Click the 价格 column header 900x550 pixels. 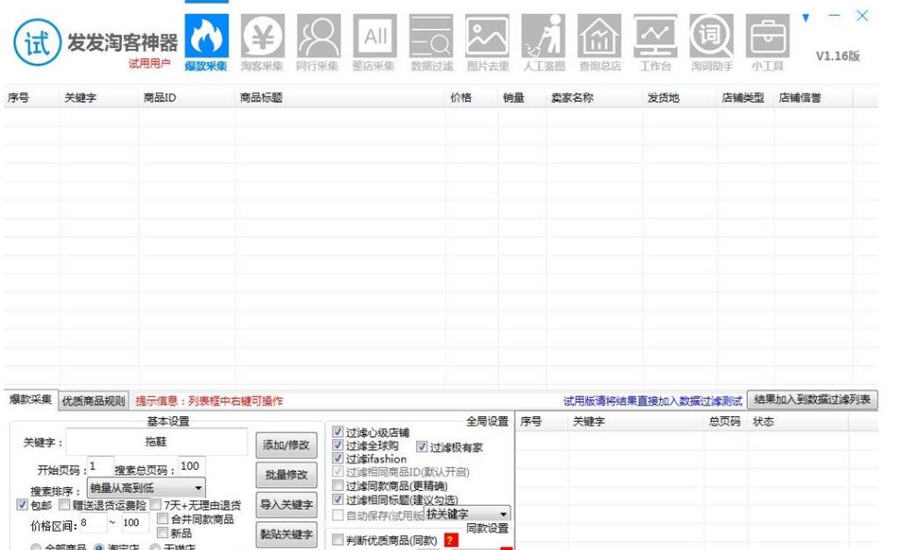[x=472, y=98]
